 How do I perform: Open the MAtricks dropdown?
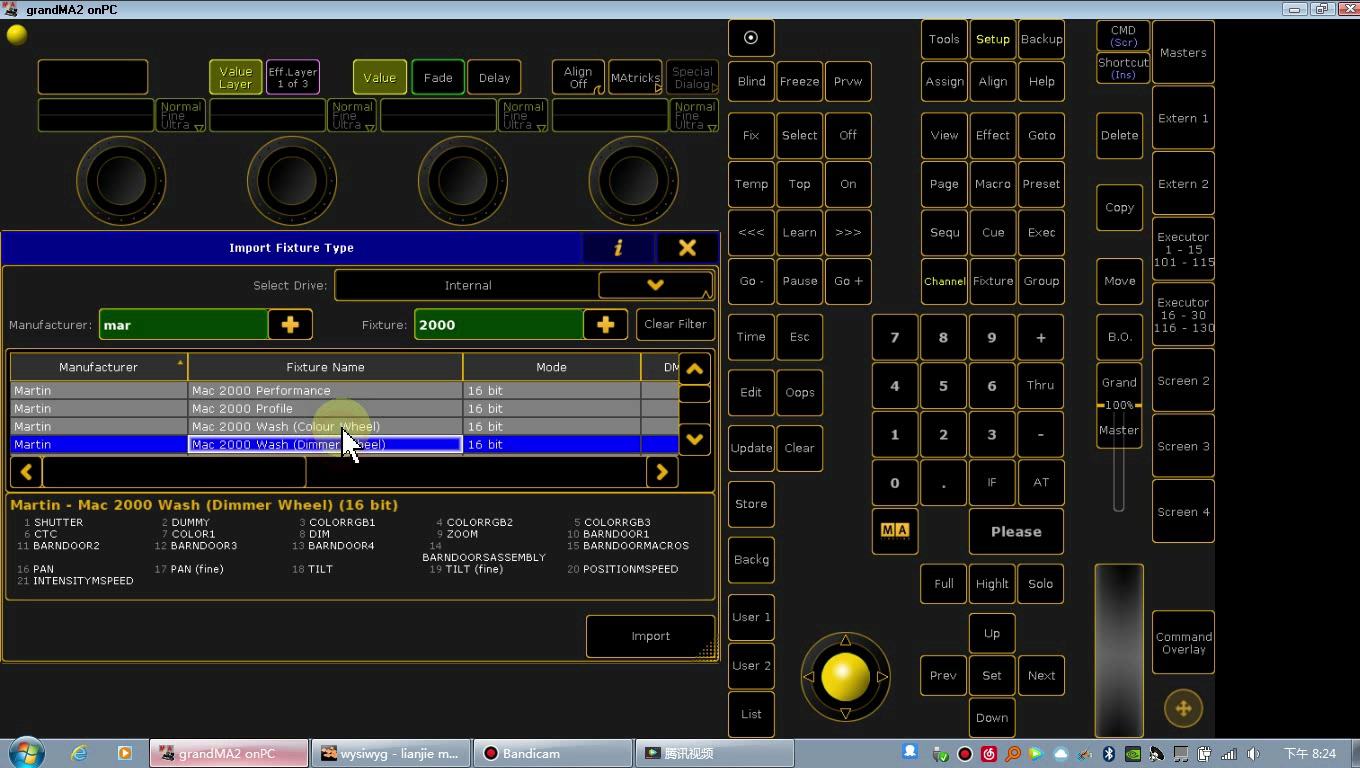click(635, 77)
